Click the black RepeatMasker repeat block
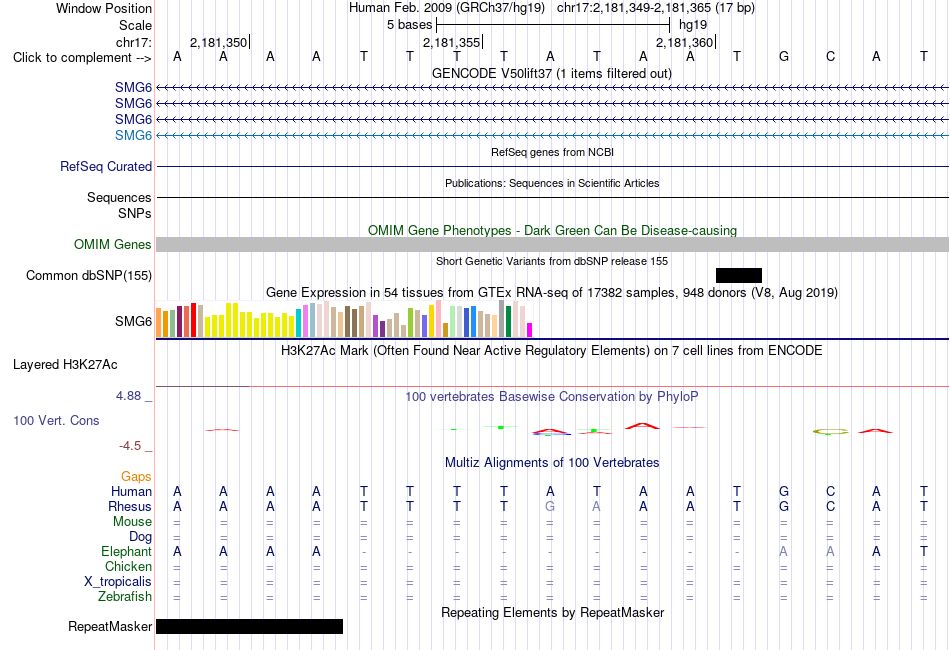This screenshot has width=950, height=650. coord(250,626)
